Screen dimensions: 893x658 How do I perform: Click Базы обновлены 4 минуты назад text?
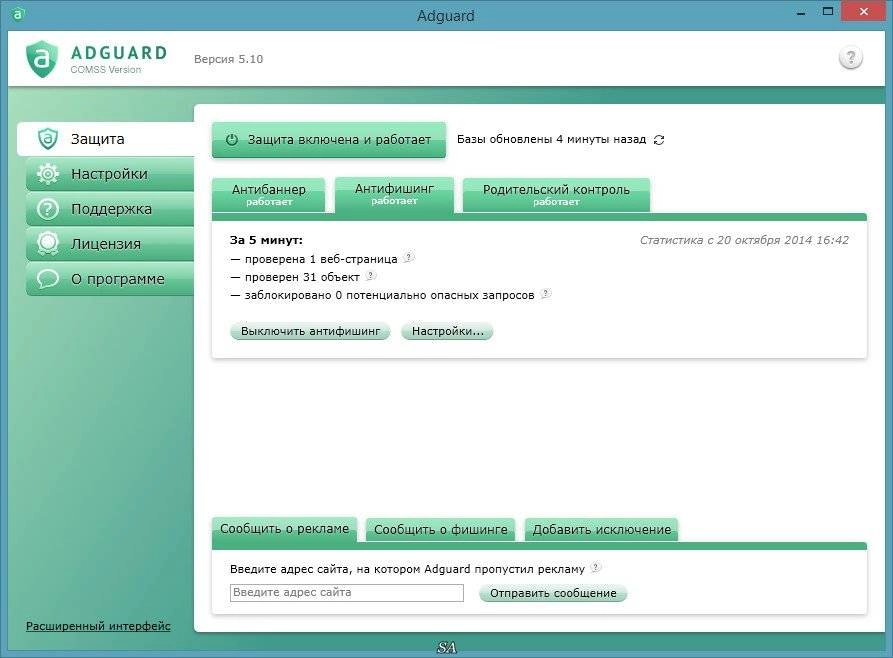551,140
